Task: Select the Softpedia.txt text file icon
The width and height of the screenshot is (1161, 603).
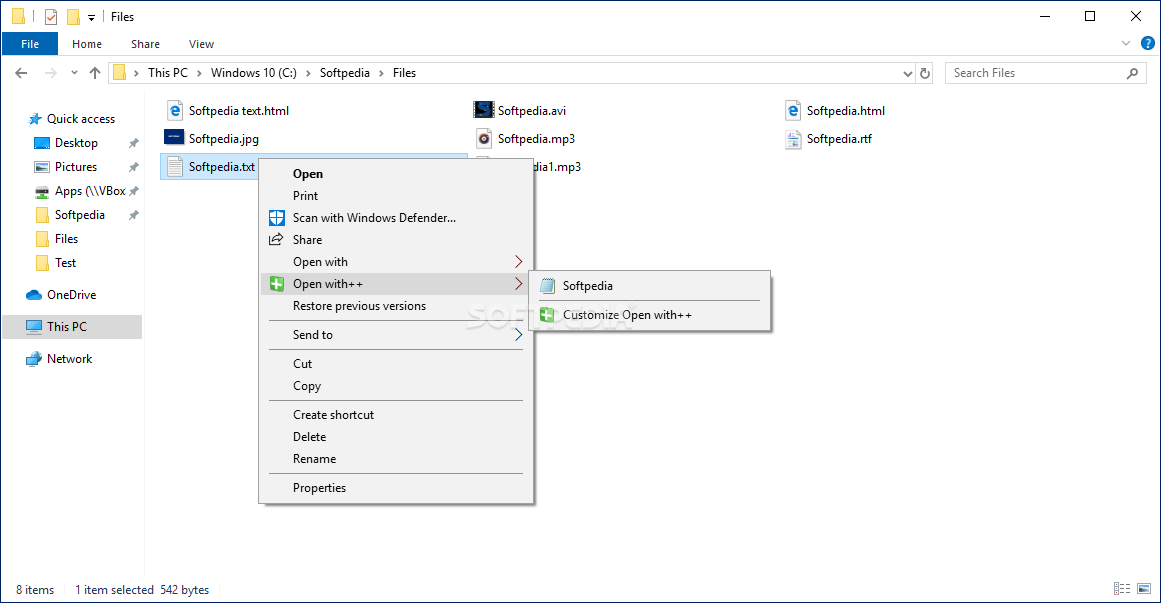Action: tap(175, 167)
